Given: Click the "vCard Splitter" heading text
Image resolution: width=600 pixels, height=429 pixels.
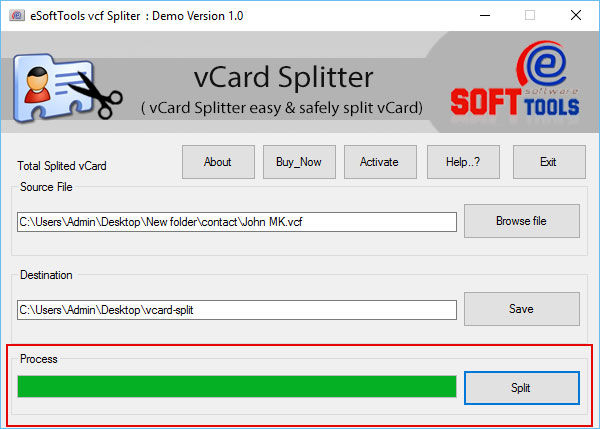Looking at the screenshot, I should click(283, 77).
